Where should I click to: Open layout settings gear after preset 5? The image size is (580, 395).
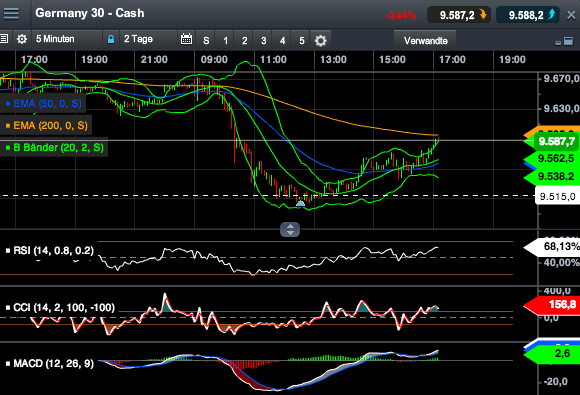tap(320, 40)
